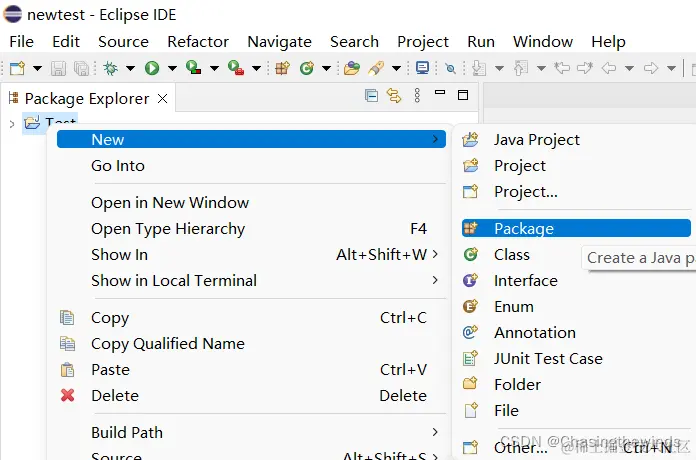Open the Search flashlight dropdown arrow
696x460 pixels.
coord(396,68)
